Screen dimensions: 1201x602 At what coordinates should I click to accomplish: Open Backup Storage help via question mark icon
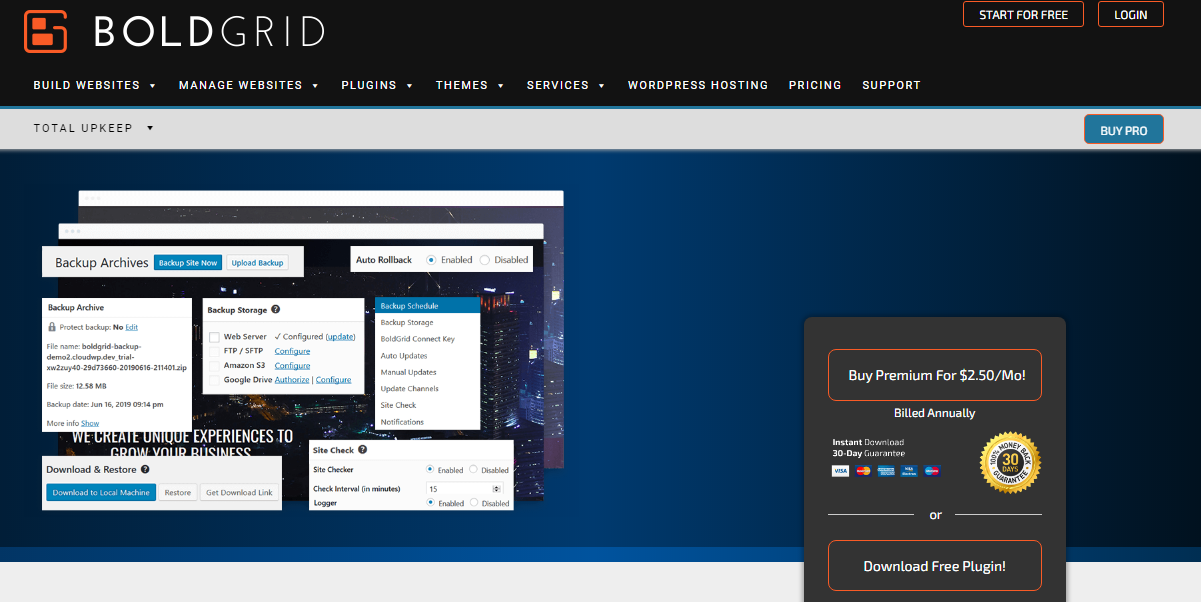click(x=275, y=310)
